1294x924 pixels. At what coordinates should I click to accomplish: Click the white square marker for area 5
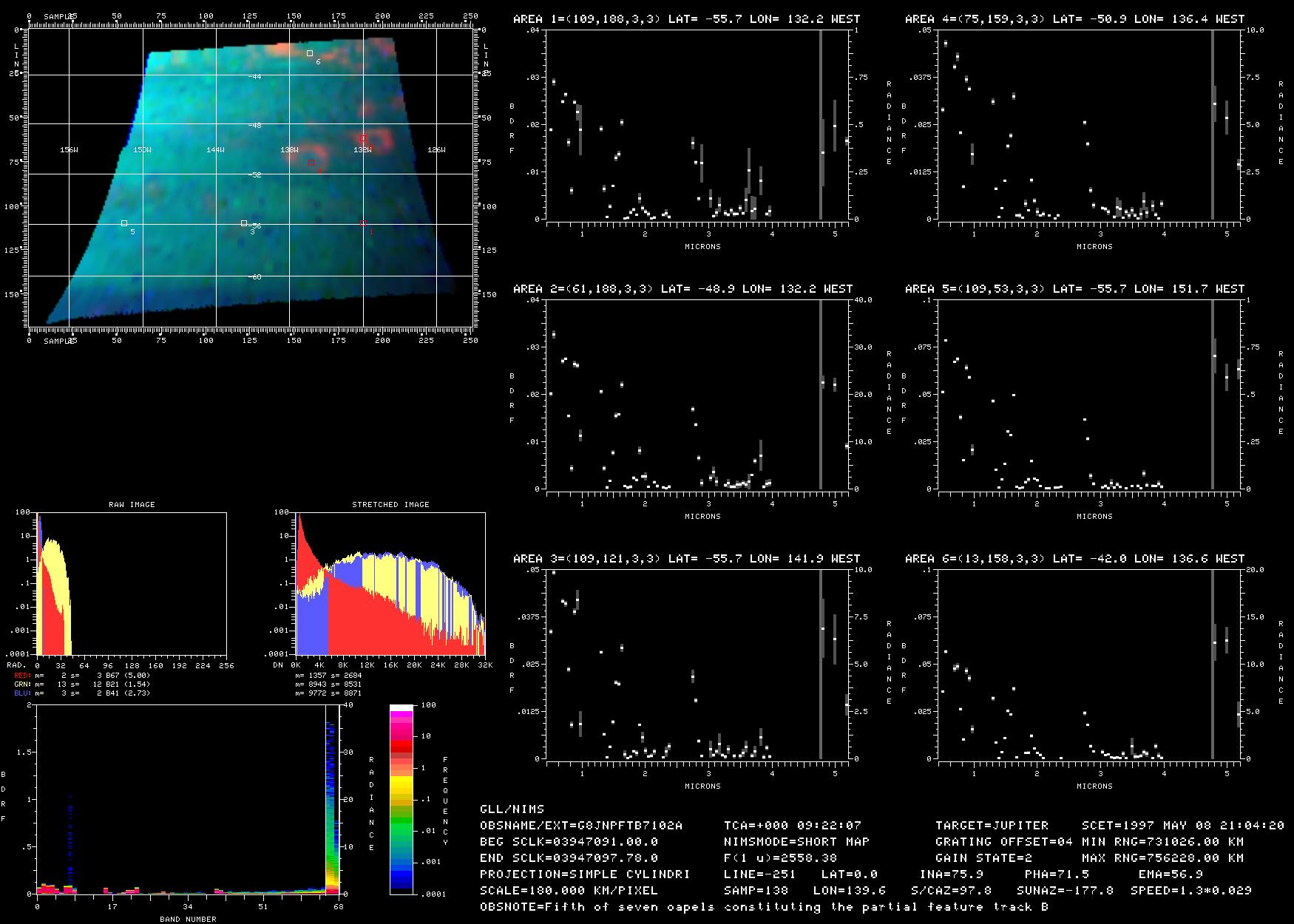(x=124, y=223)
